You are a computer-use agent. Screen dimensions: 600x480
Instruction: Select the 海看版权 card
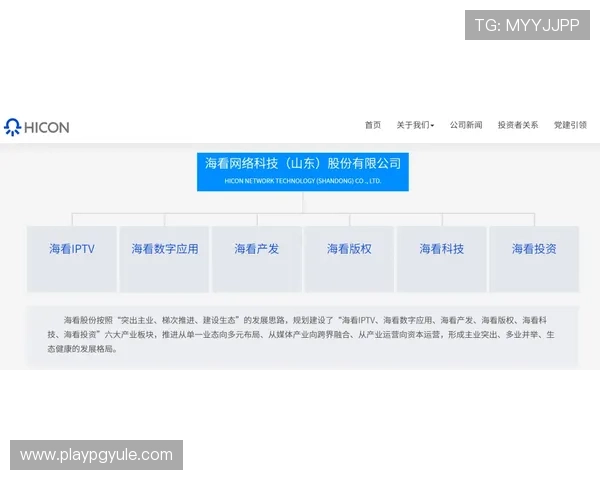click(349, 259)
